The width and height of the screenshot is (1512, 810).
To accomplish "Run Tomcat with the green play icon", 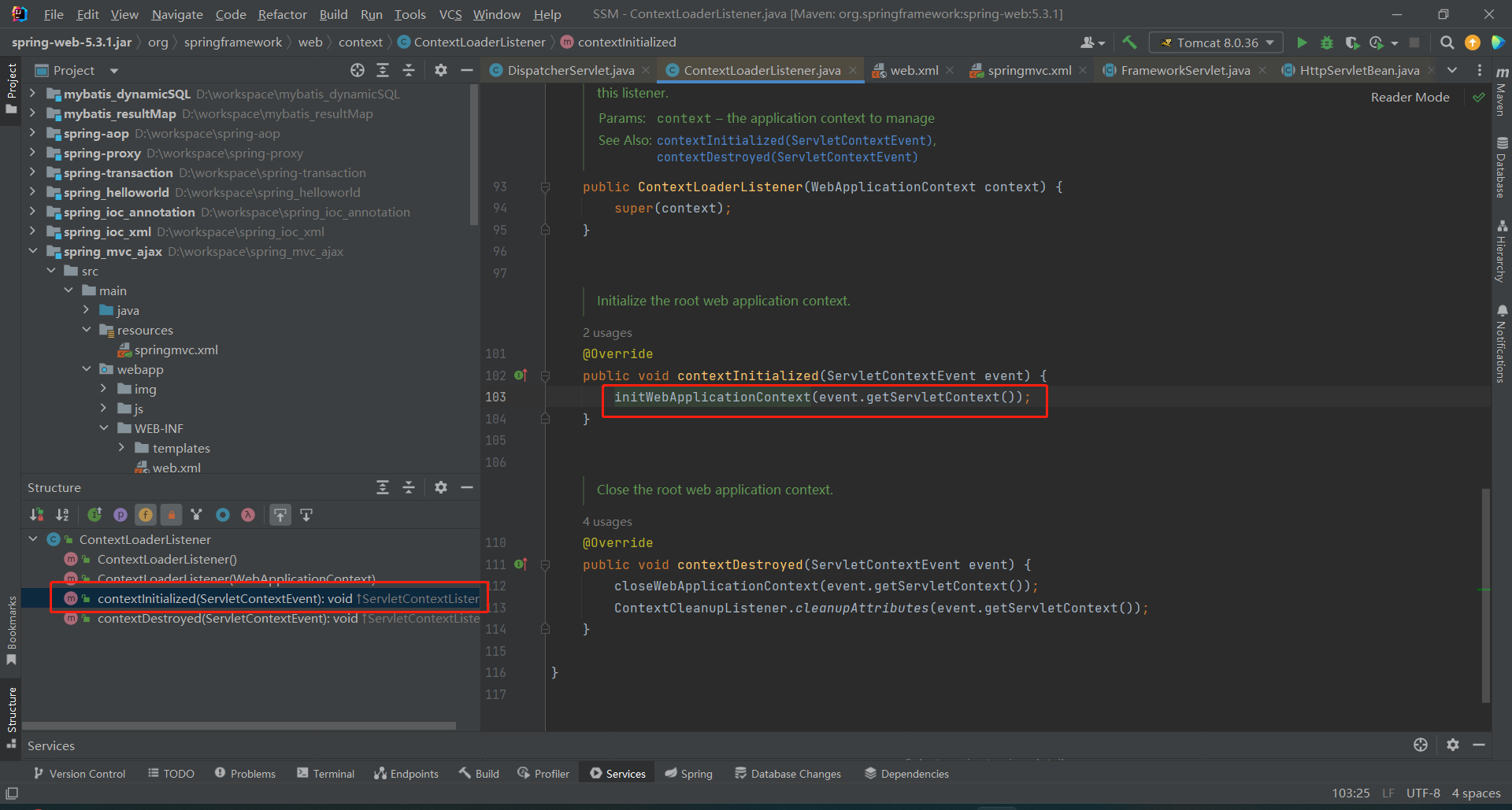I will pos(1302,43).
